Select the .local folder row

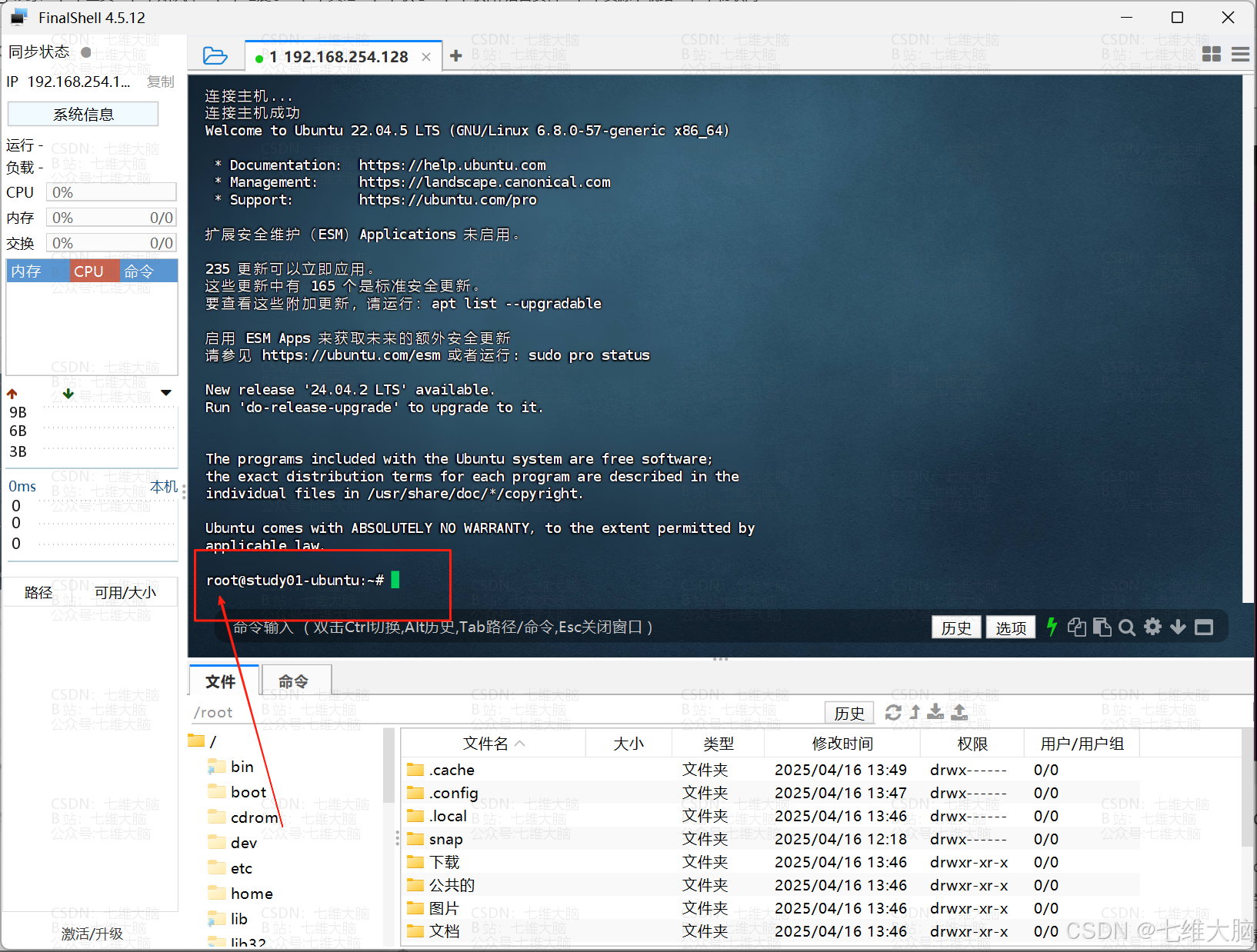[x=769, y=816]
